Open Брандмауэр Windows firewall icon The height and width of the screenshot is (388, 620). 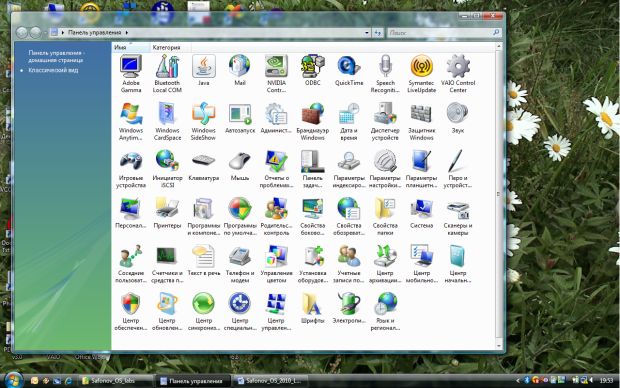point(313,121)
